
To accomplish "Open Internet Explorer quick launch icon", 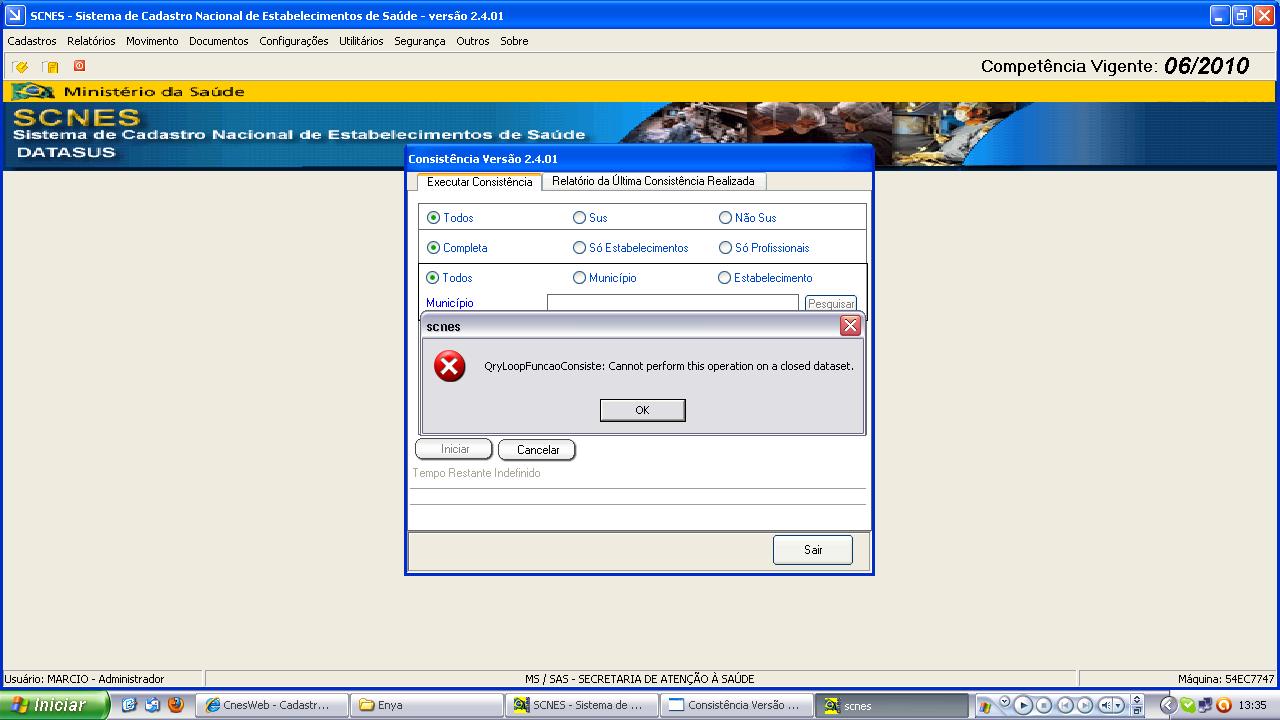I will [128, 705].
